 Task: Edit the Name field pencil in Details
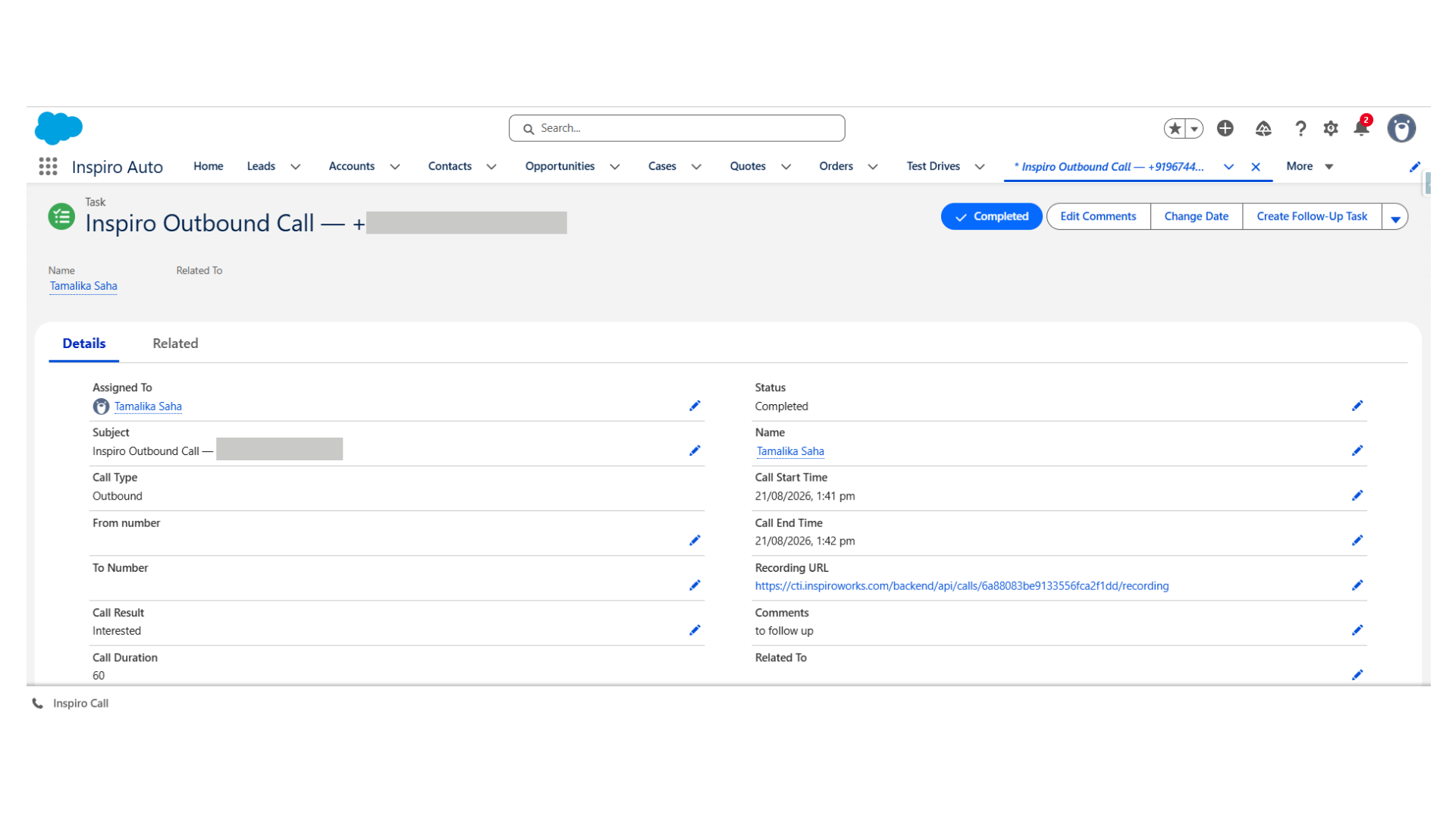click(1357, 450)
